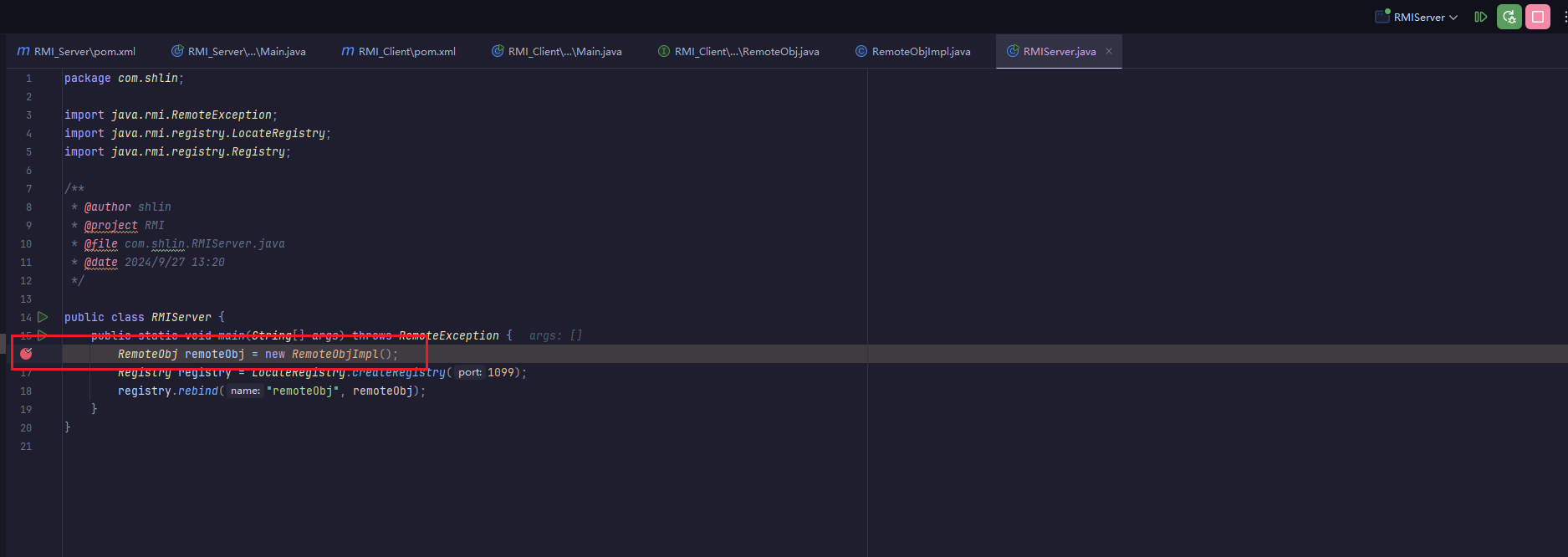
Task: Click the "remoteObj" string literal
Action: click(303, 391)
